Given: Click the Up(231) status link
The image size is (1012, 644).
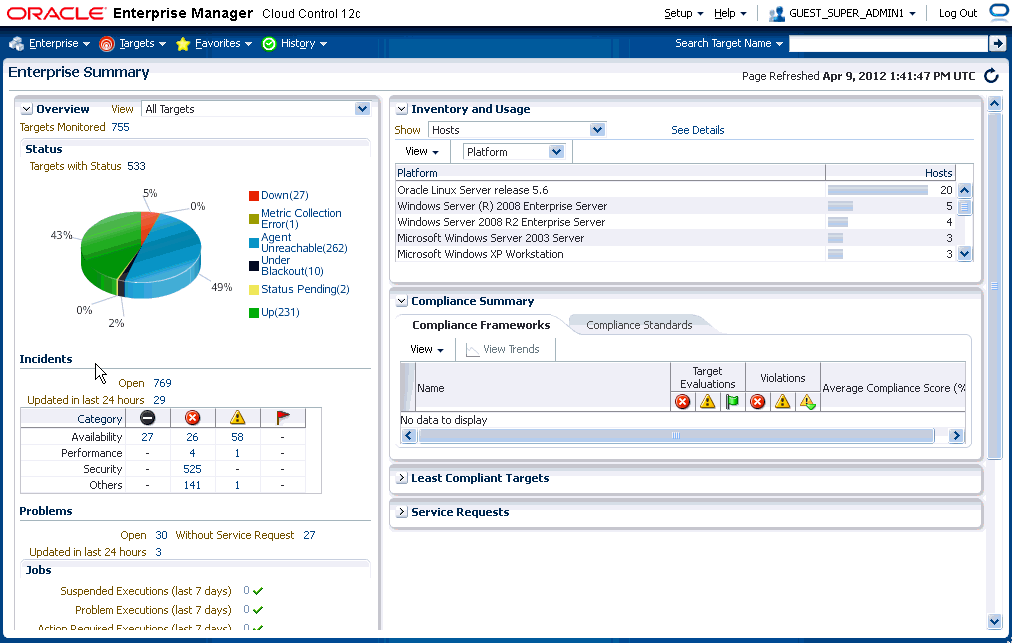Looking at the screenshot, I should pyautogui.click(x=280, y=312).
